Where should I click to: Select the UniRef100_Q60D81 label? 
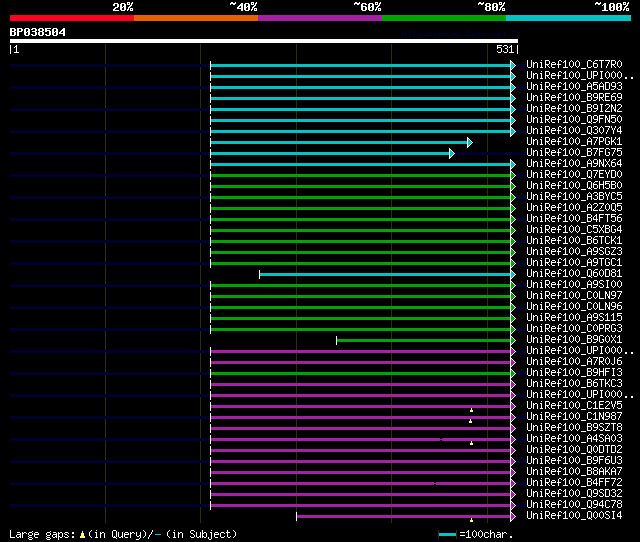574,274
